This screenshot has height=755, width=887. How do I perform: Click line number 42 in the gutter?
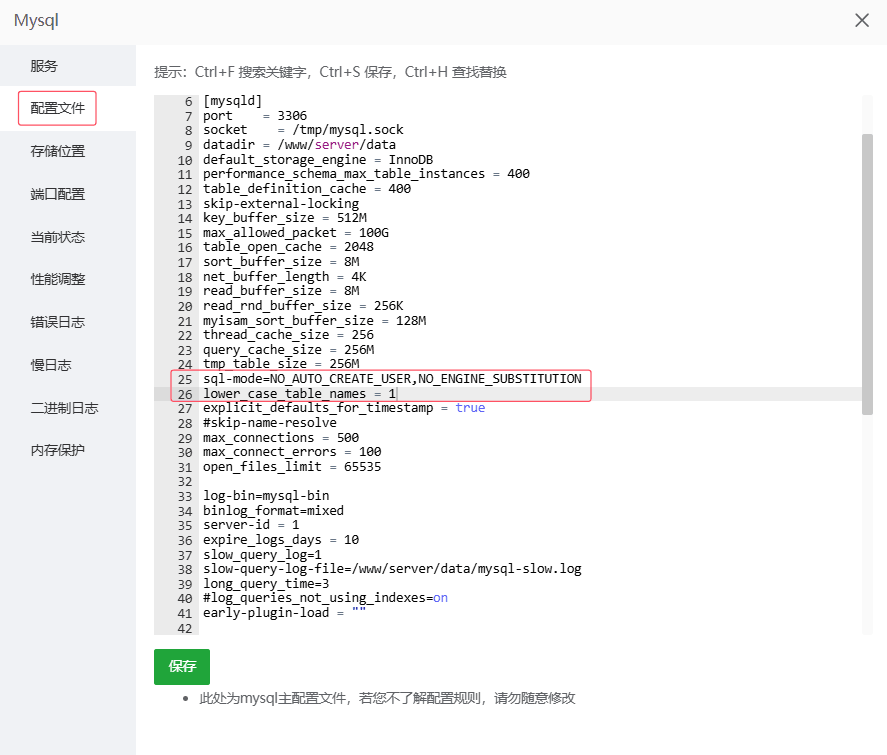click(x=185, y=628)
